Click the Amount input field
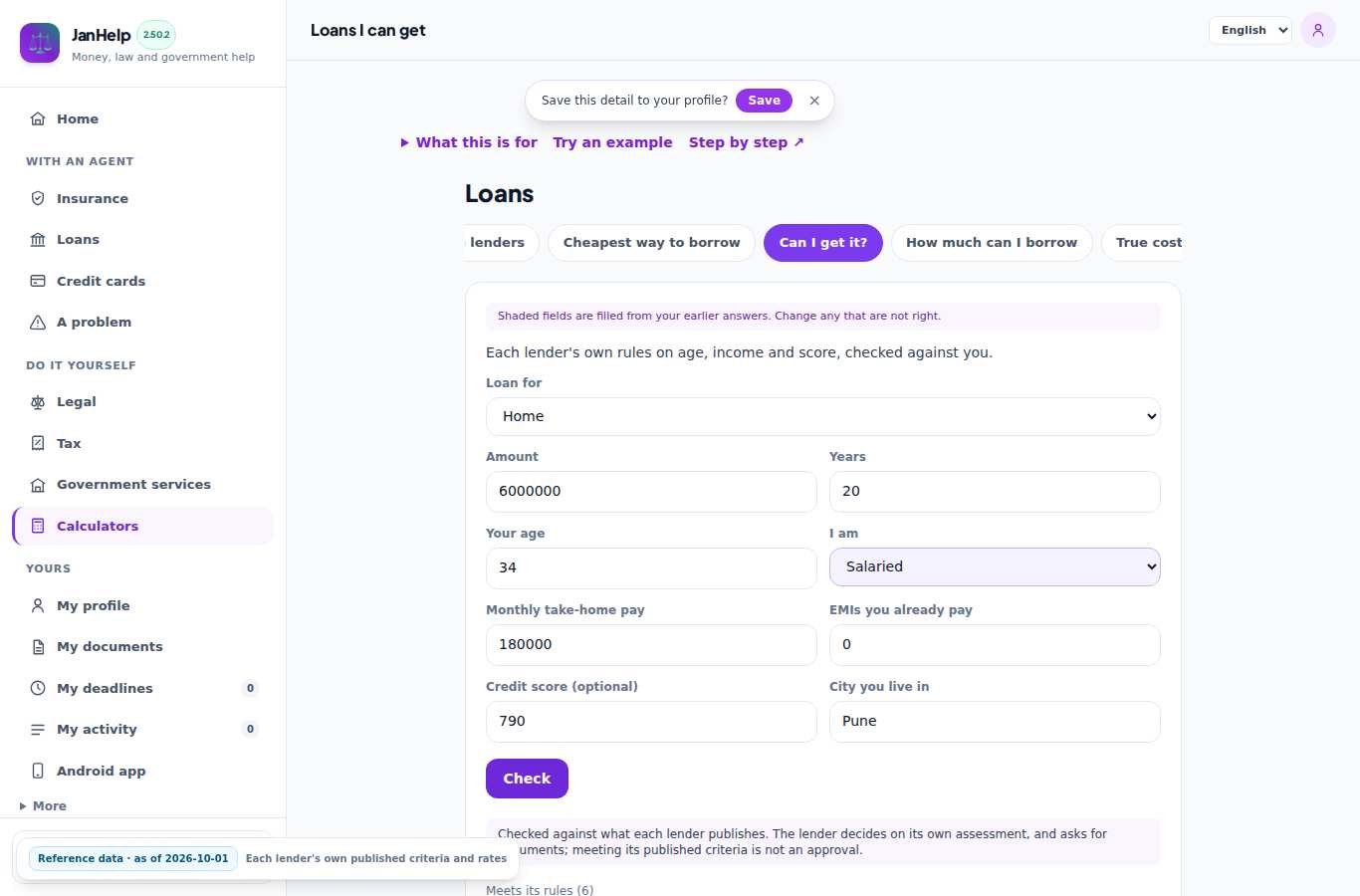This screenshot has width=1360, height=896. [x=651, y=492]
